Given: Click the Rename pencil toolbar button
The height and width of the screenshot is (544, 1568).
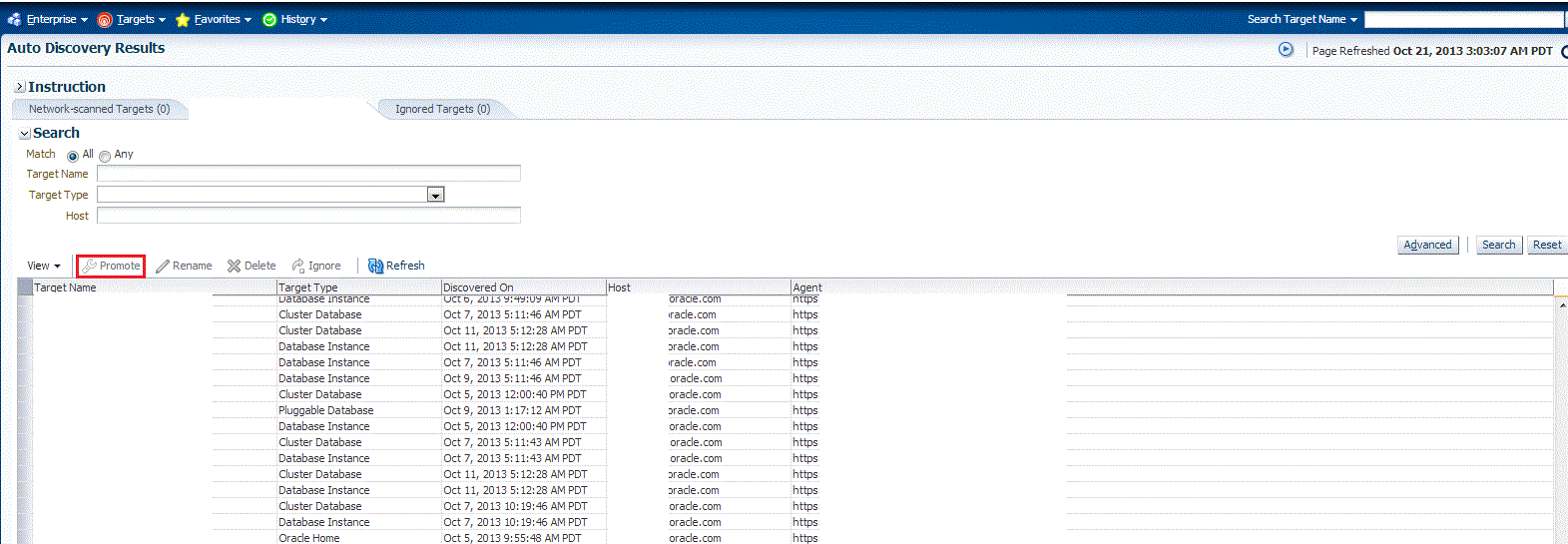Looking at the screenshot, I should point(184,266).
